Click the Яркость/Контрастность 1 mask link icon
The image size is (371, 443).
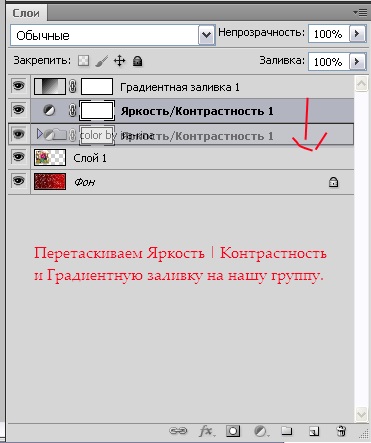point(72,110)
